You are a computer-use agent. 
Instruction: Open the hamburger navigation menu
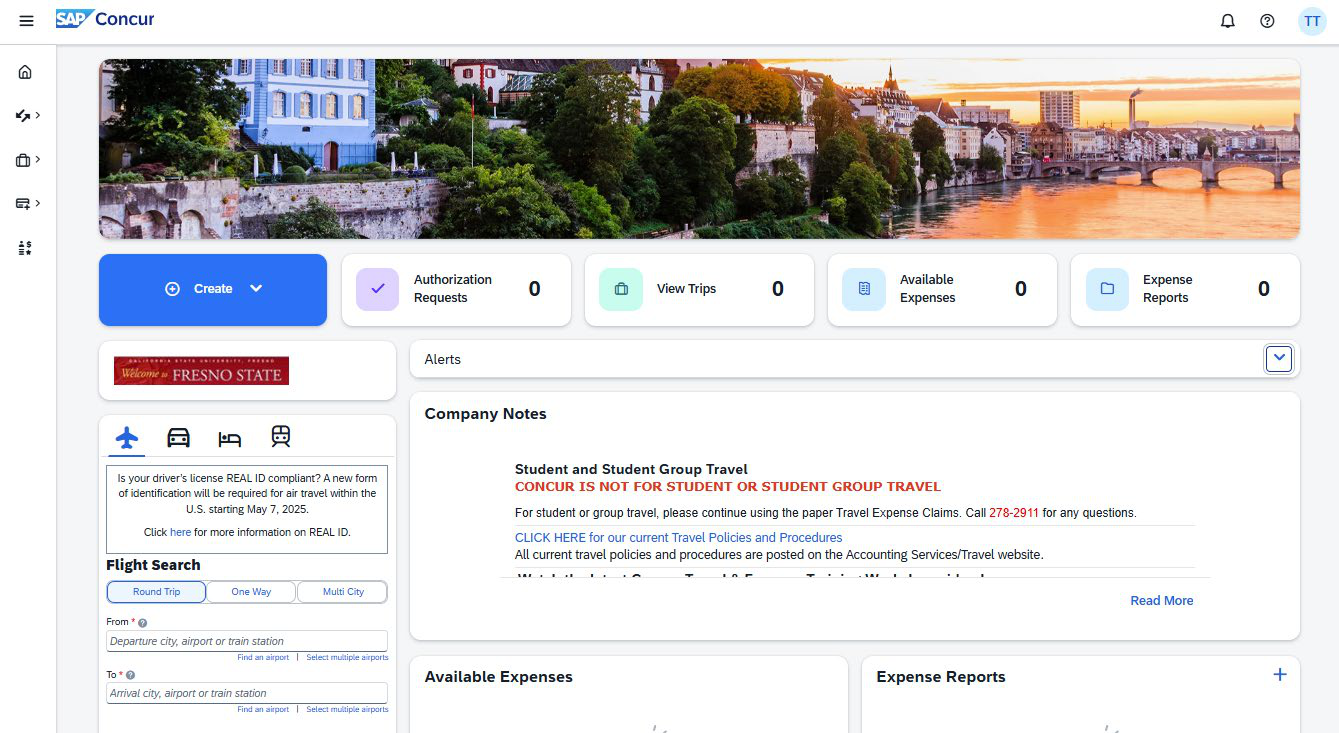click(26, 21)
